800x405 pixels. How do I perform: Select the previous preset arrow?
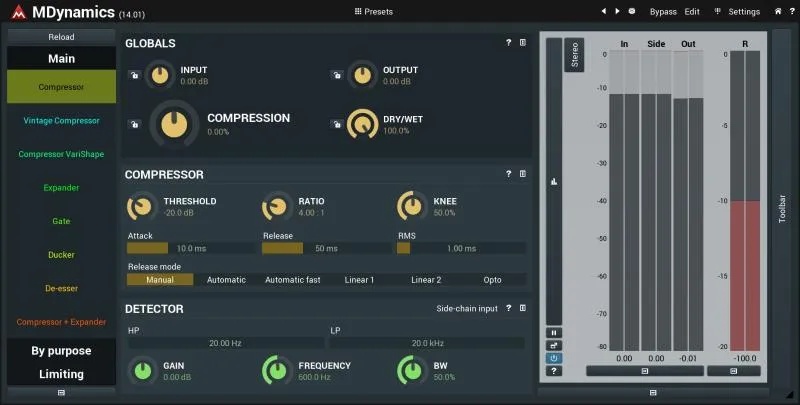tap(604, 11)
